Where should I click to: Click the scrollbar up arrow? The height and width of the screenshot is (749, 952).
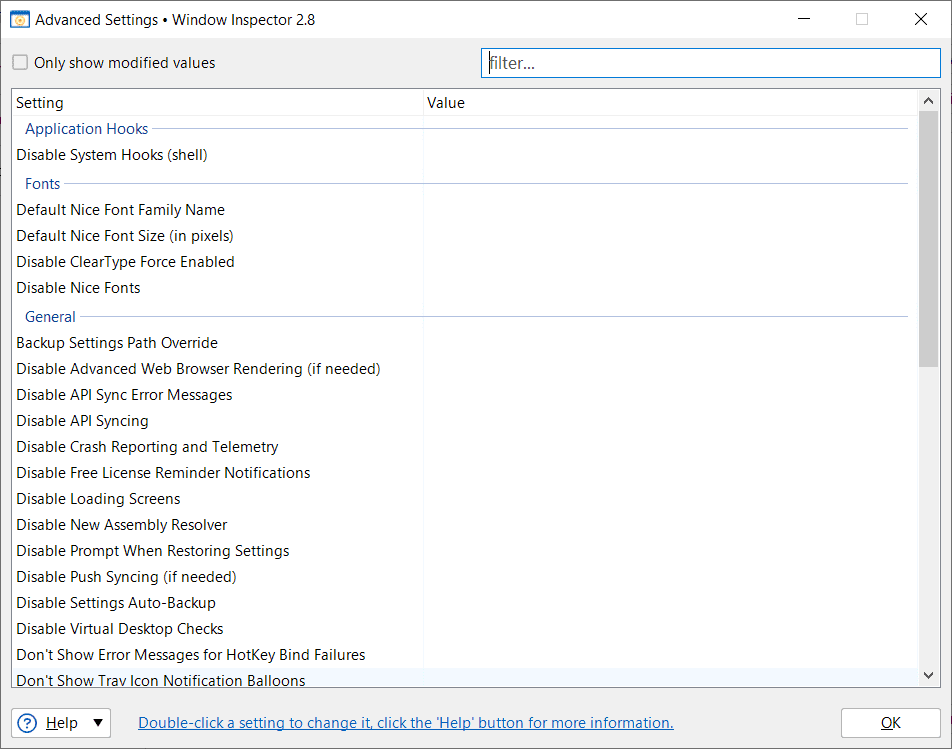(928, 101)
